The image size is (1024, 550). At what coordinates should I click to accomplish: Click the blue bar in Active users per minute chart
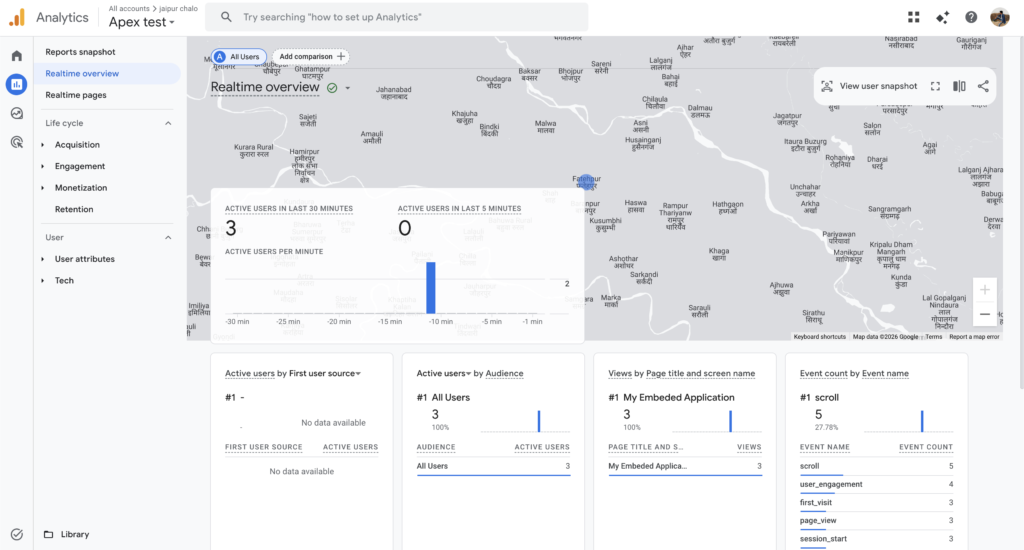click(431, 288)
